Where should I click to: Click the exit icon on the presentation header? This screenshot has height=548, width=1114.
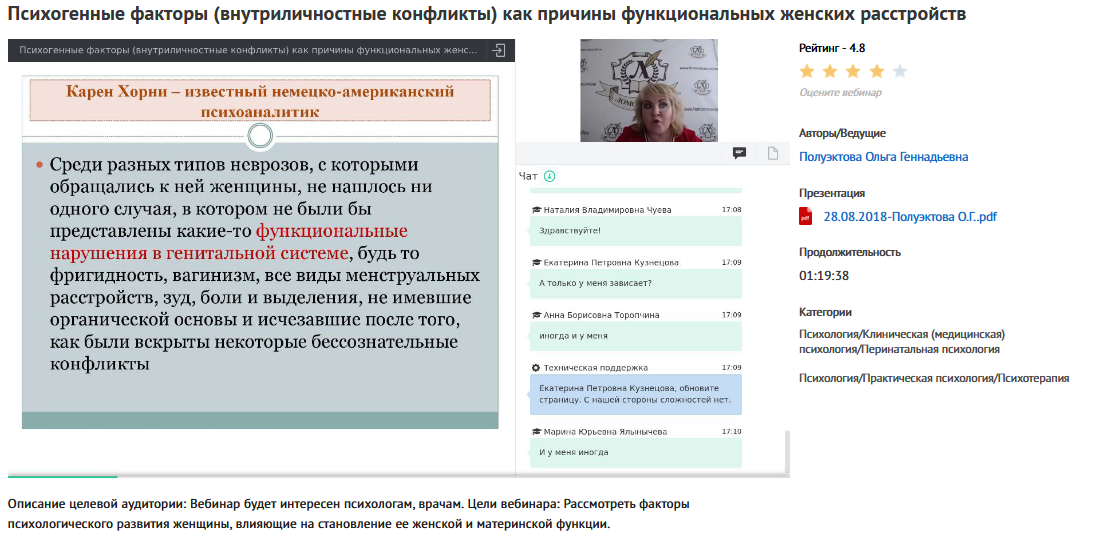click(x=499, y=50)
